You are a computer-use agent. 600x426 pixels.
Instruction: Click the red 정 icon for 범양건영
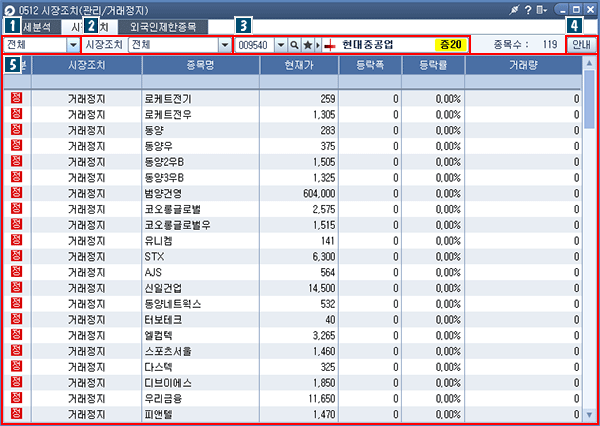(x=16, y=193)
